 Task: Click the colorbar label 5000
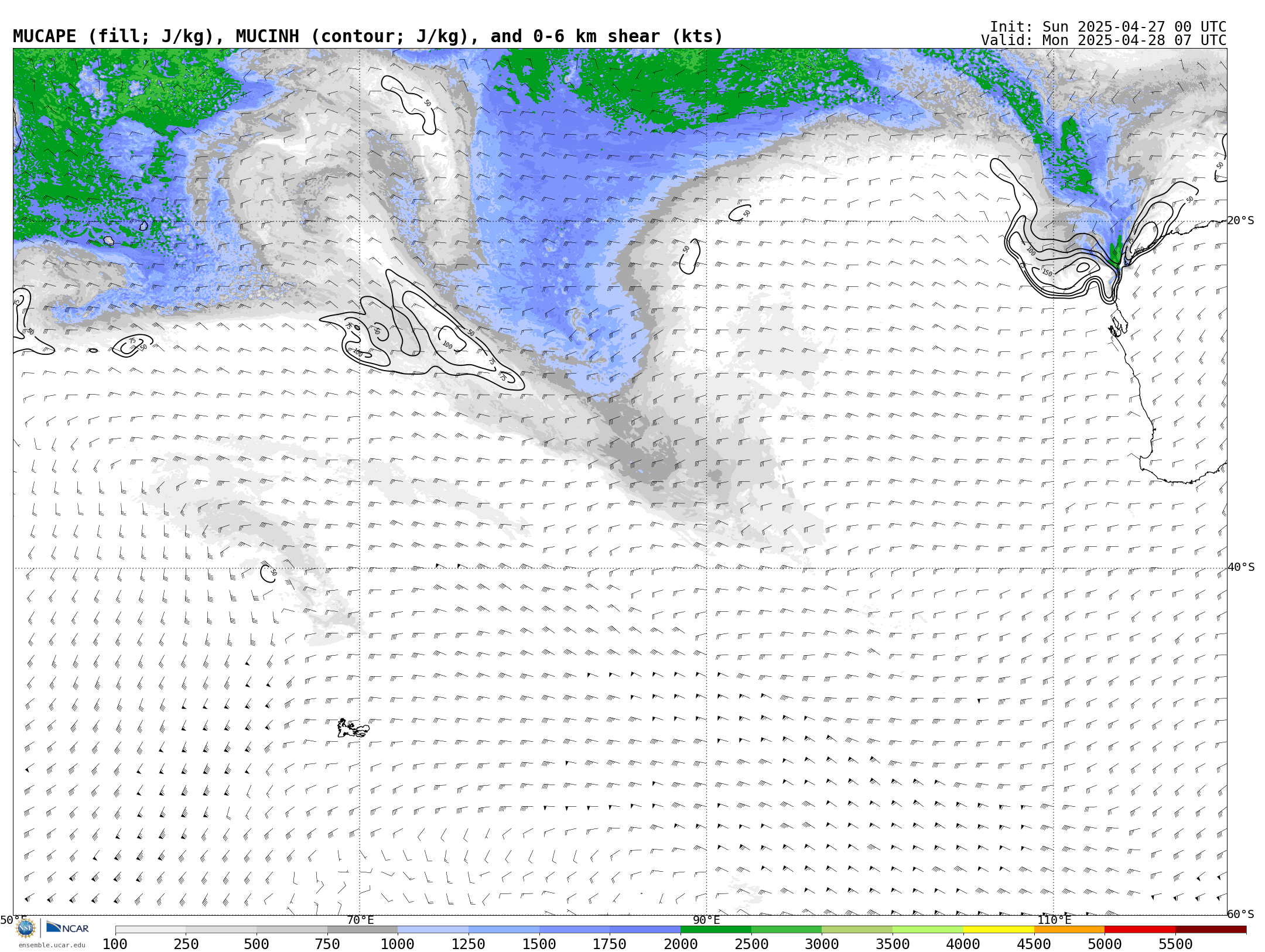click(1105, 944)
